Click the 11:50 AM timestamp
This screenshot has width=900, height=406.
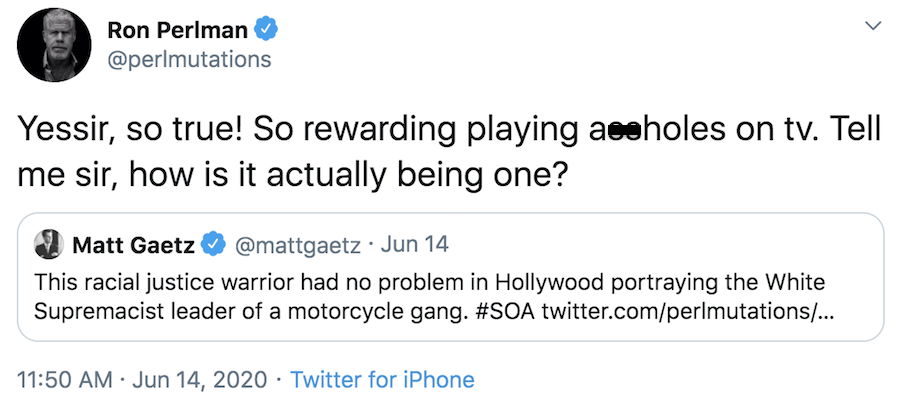[x=66, y=380]
